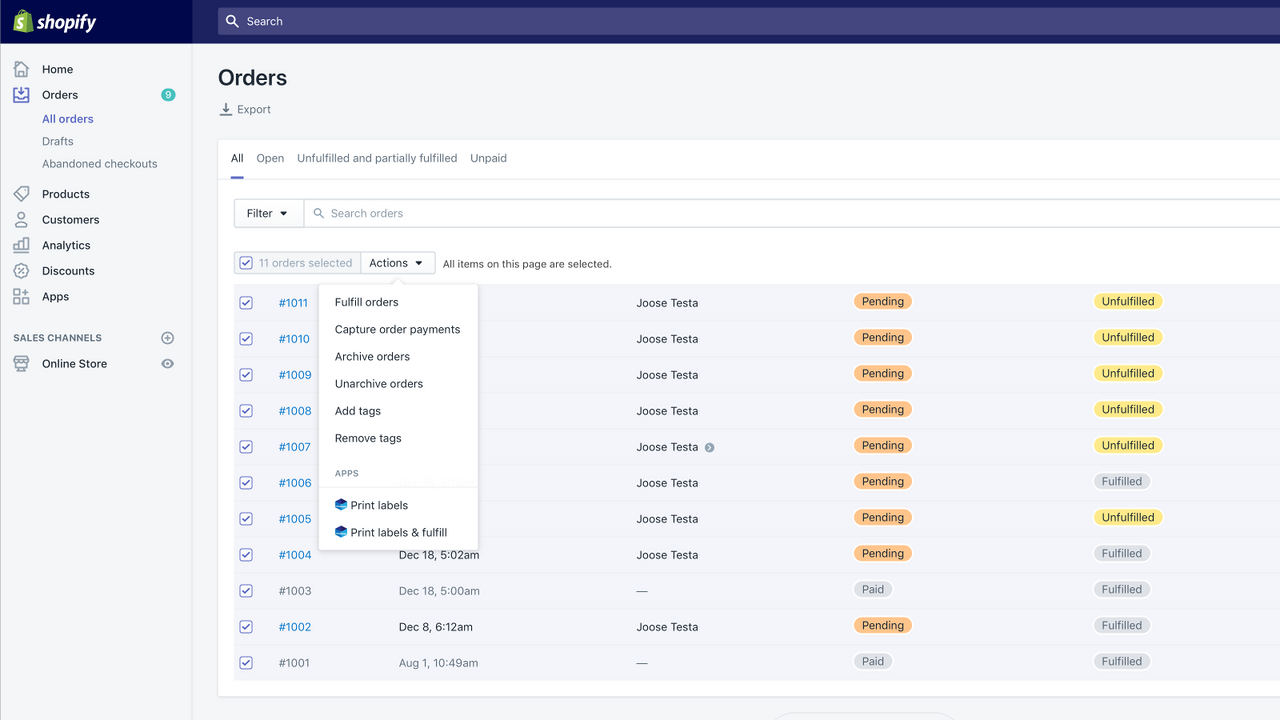Switch to the Open tab

tap(270, 158)
